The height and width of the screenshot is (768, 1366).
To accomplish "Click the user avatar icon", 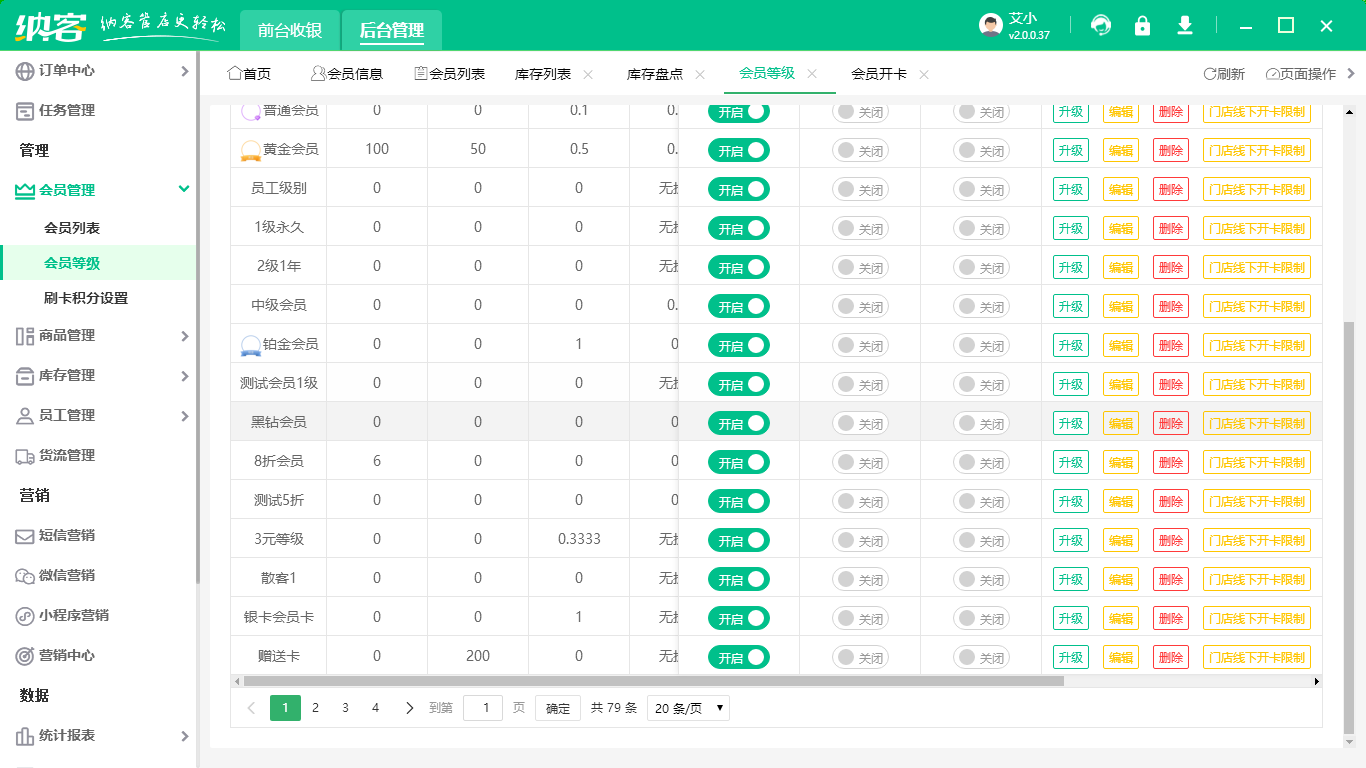I will click(x=990, y=26).
